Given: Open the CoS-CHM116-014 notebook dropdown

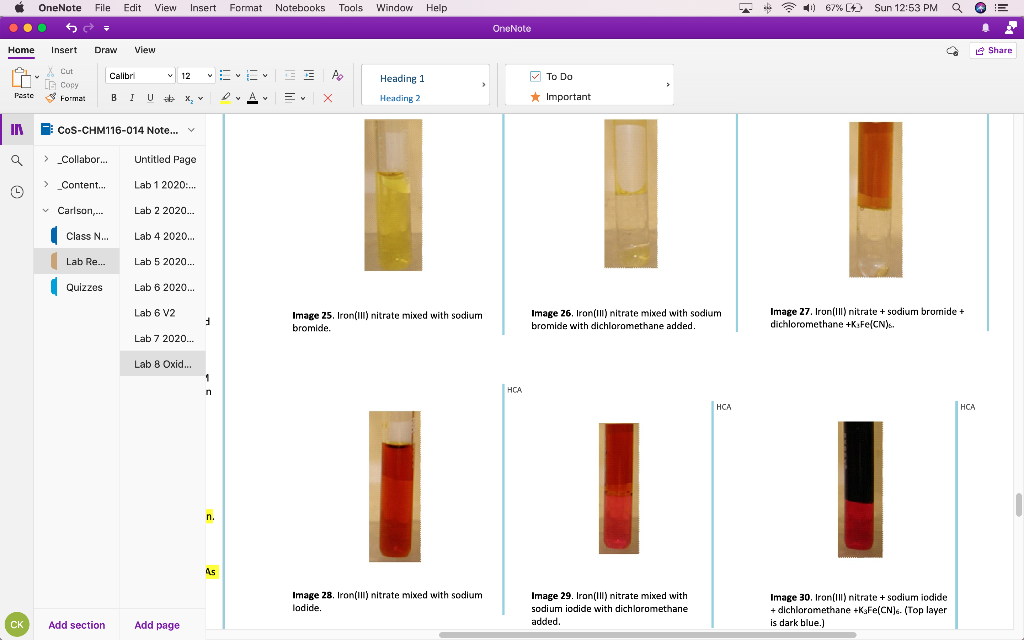Looking at the screenshot, I should [191, 130].
